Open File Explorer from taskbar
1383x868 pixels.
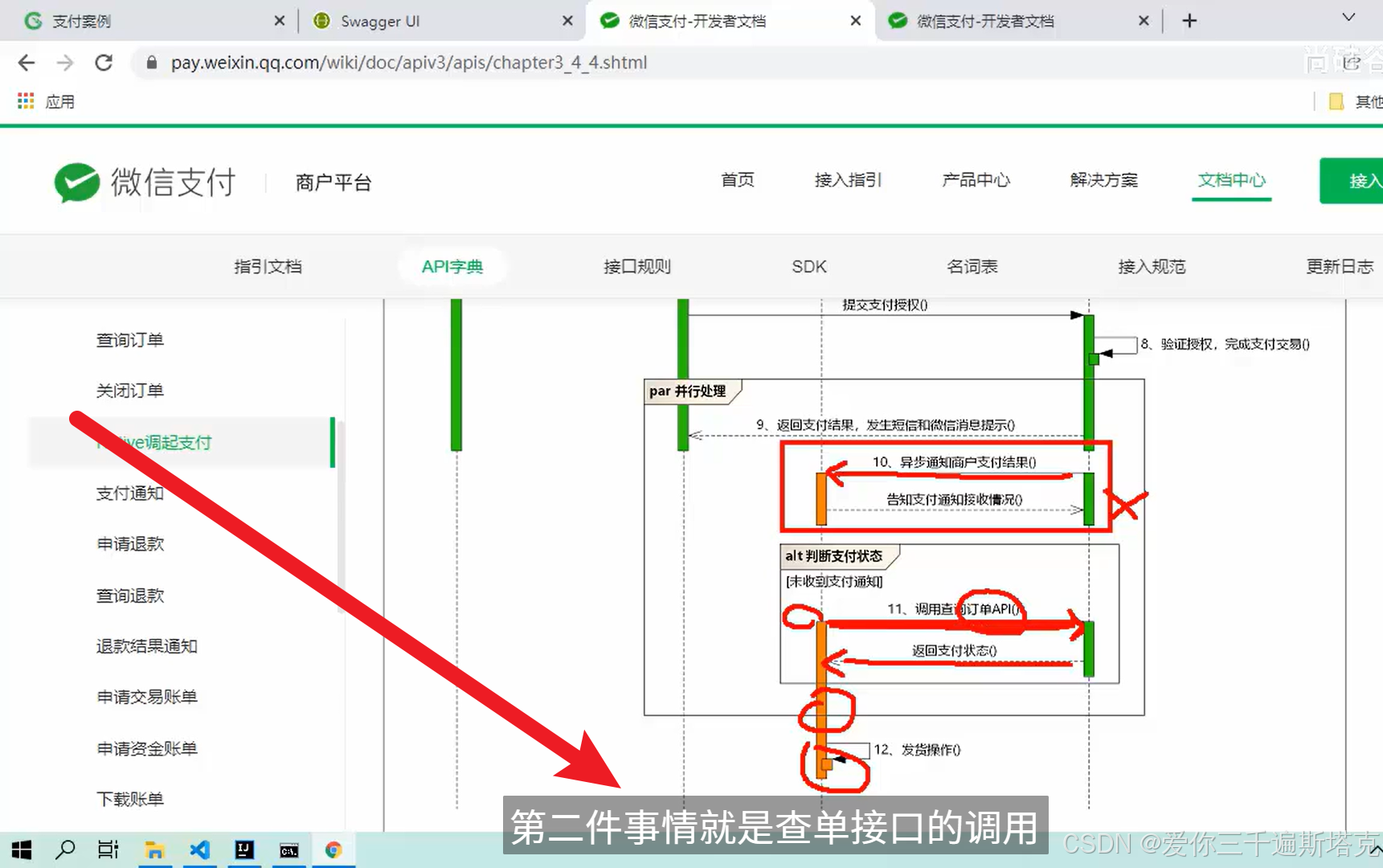pyautogui.click(x=154, y=850)
